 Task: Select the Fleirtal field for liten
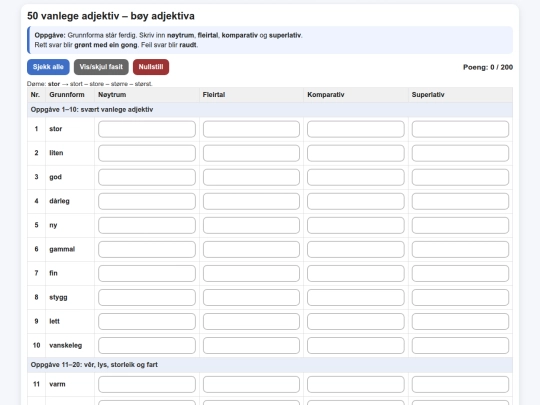tap(251, 153)
